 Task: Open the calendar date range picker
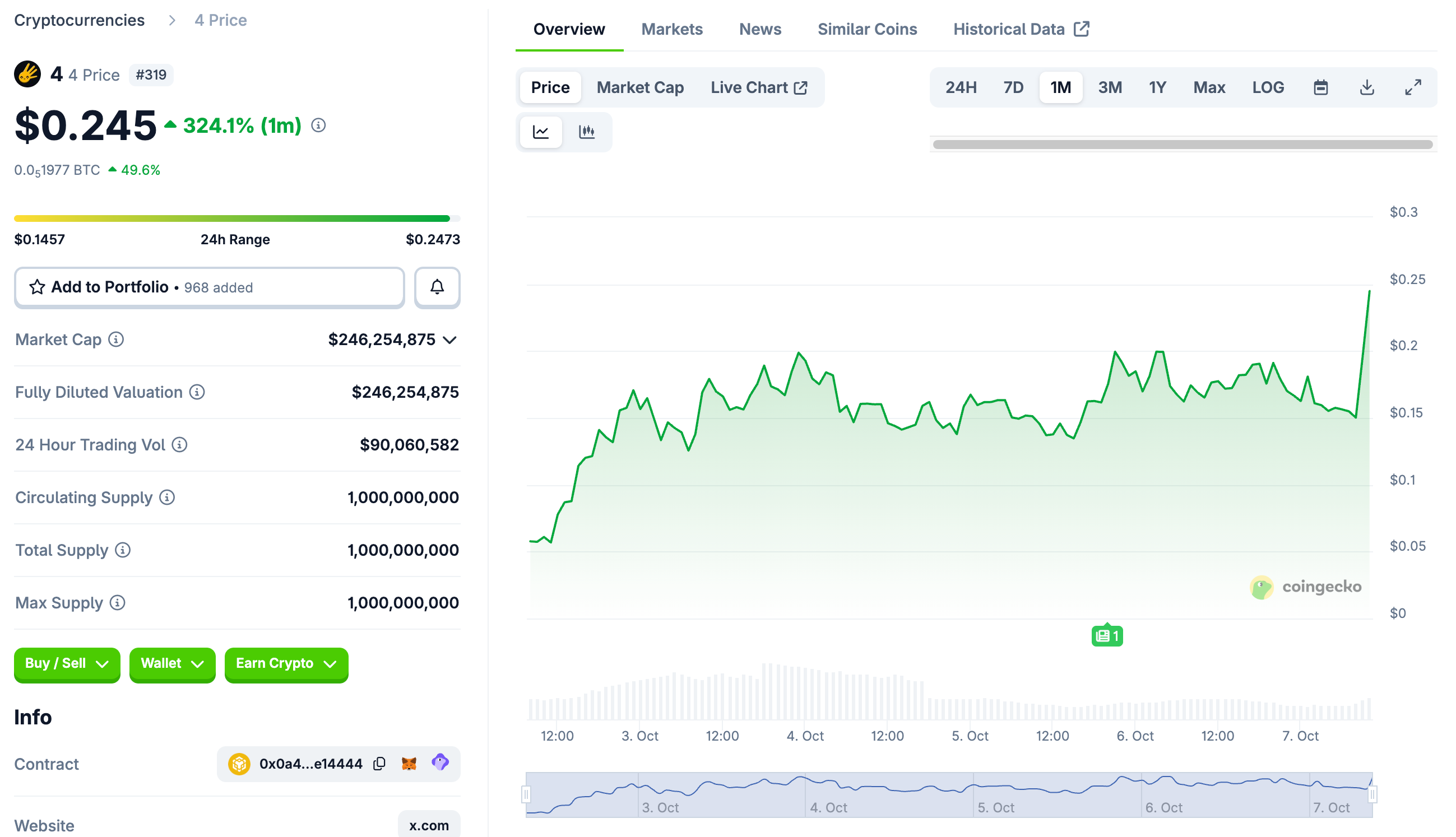(x=1320, y=87)
